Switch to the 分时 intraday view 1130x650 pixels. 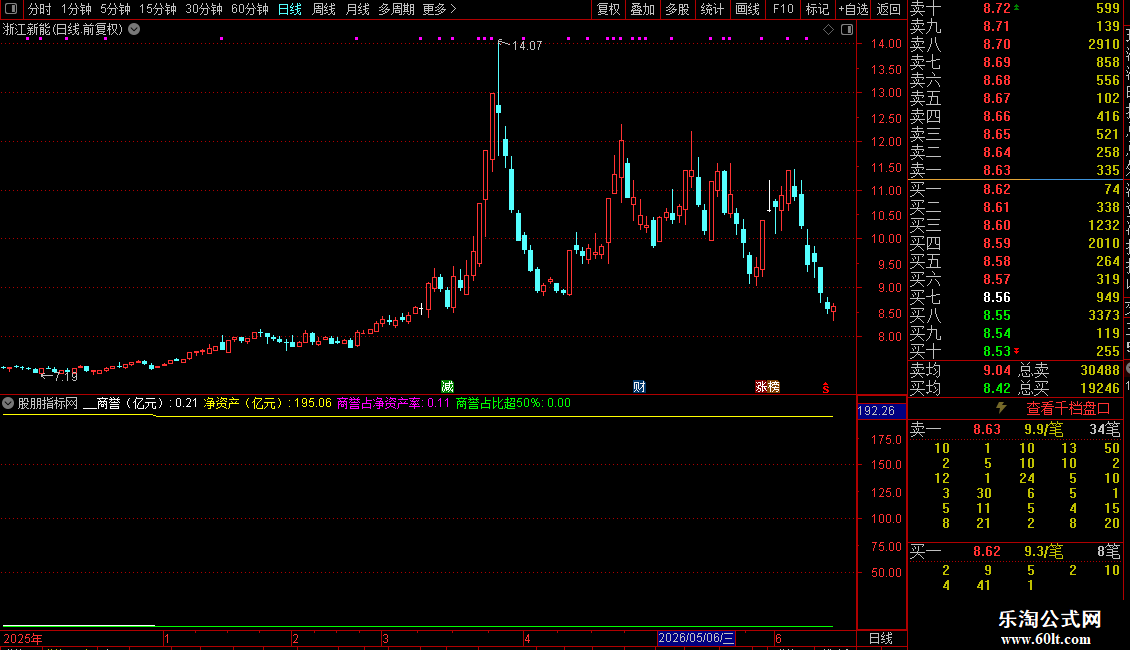[x=40, y=9]
